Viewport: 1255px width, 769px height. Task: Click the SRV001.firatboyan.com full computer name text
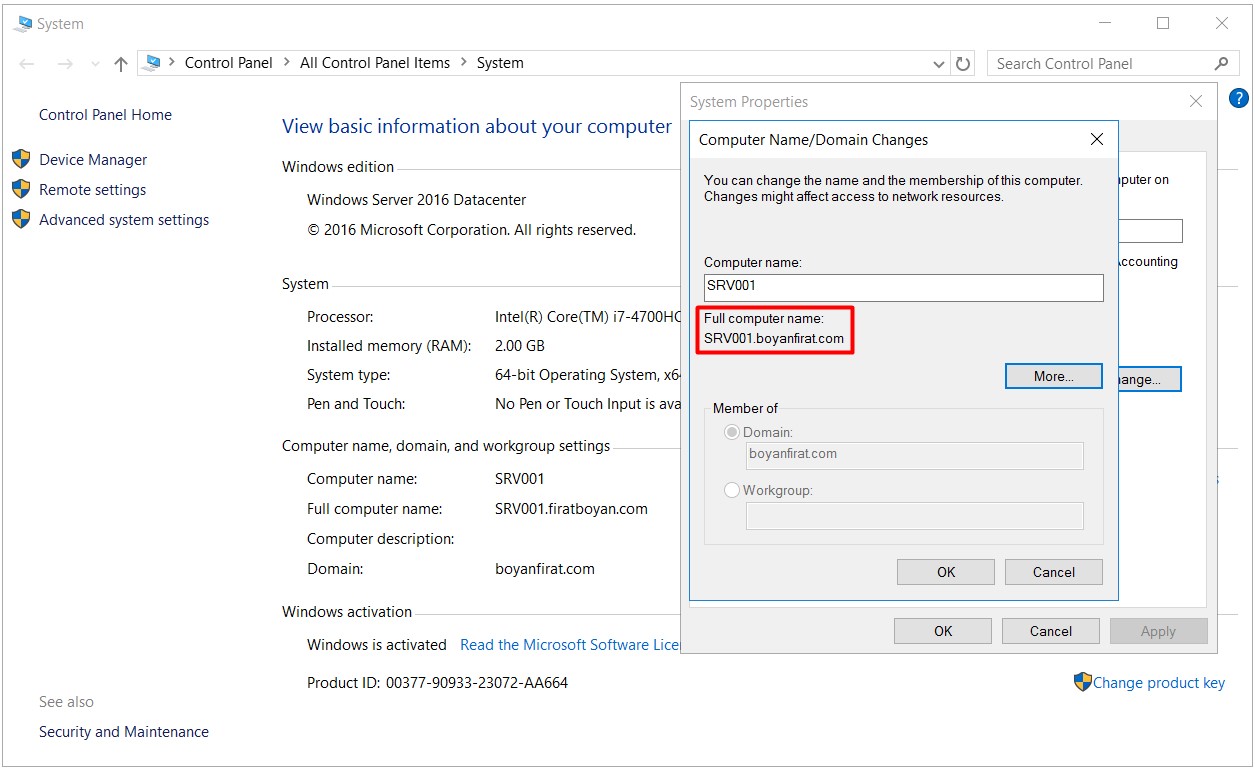571,509
